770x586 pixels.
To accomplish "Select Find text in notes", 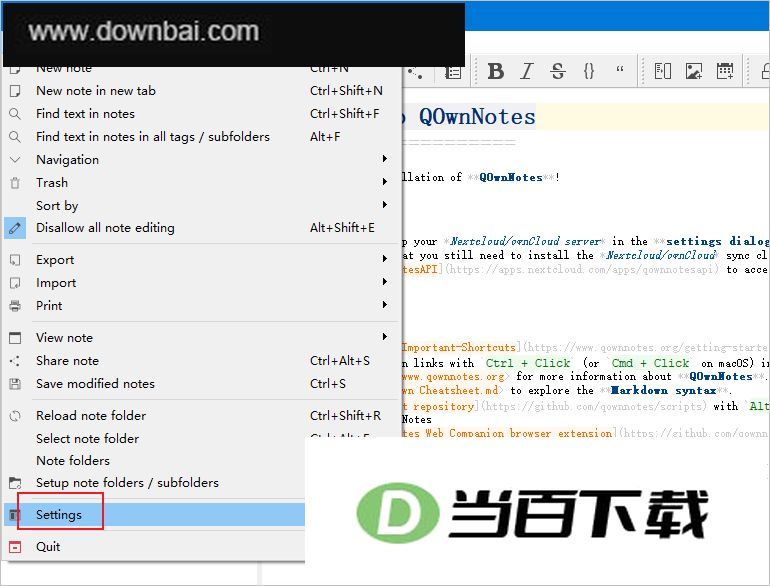I will tap(203, 114).
